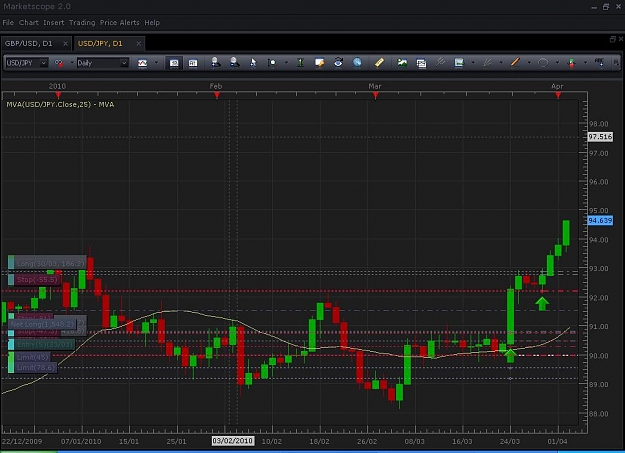This screenshot has width=625, height=453.
Task: Expand arrow next to crosshair box tool
Action: tap(286, 63)
